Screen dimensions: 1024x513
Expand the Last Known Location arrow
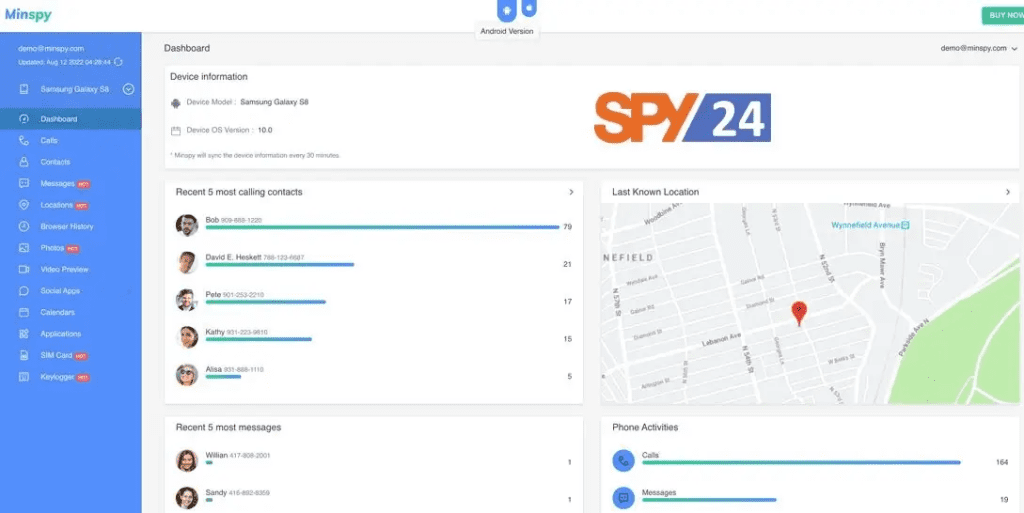click(1008, 192)
